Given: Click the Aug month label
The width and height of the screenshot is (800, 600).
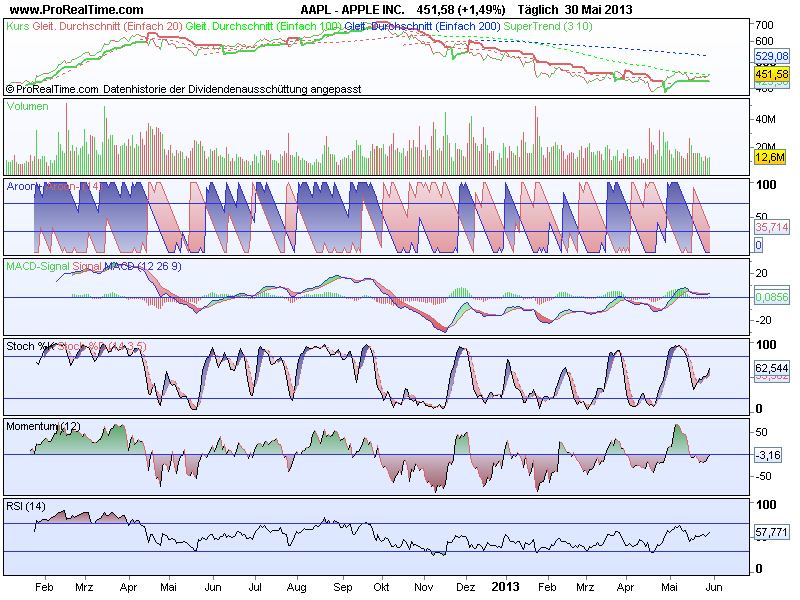Looking at the screenshot, I should coord(296,587).
